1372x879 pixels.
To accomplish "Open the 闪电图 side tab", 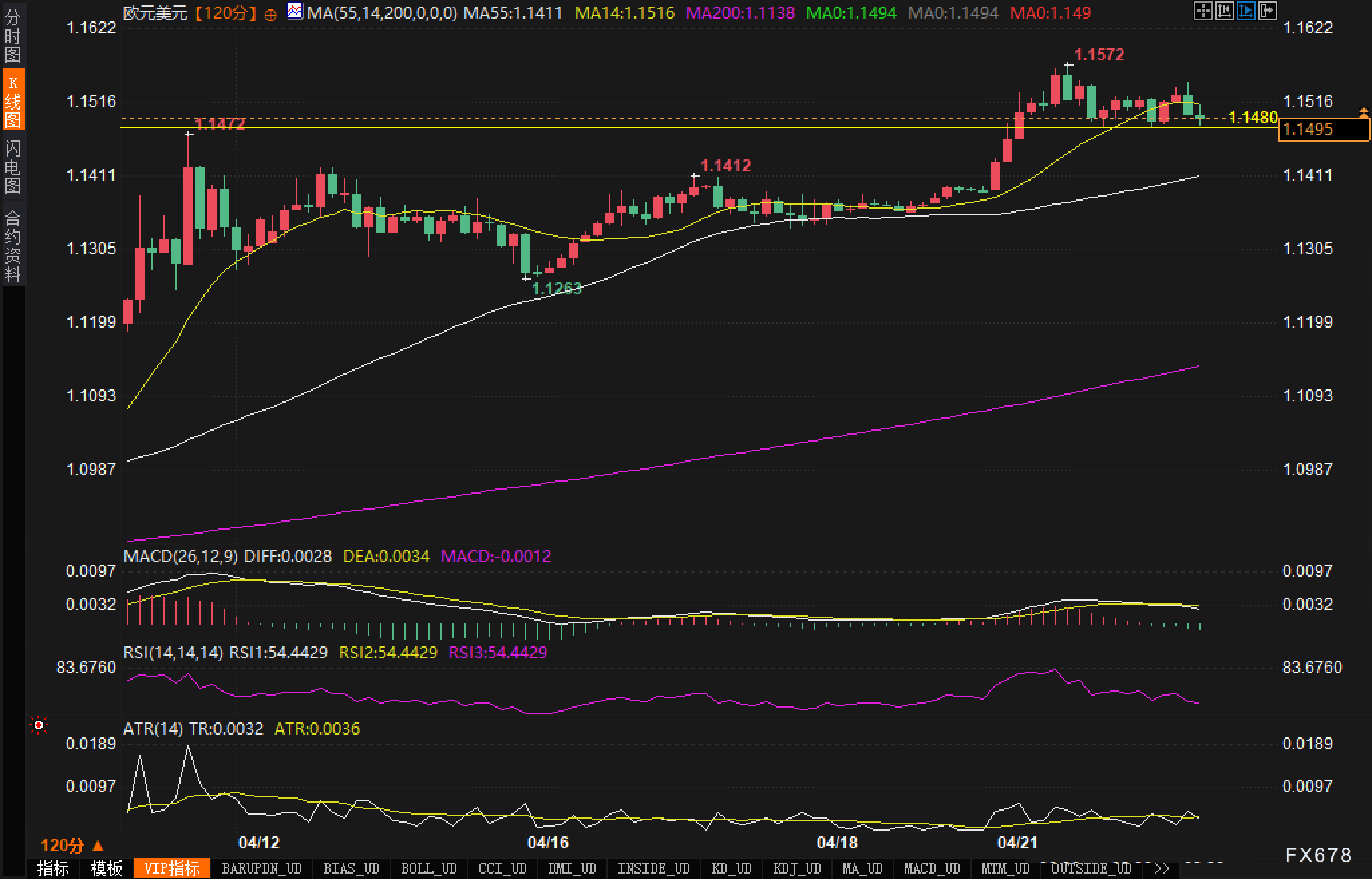I will click(13, 167).
